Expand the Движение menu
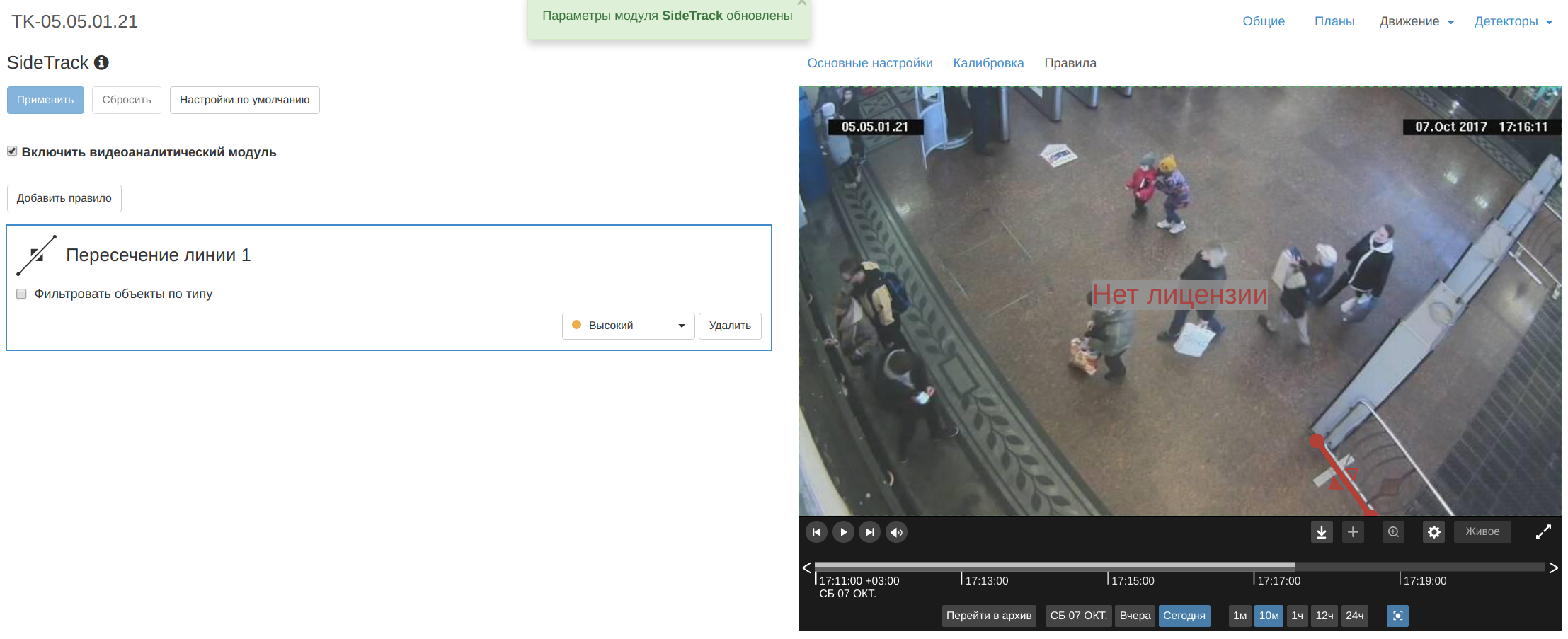The image size is (1568, 639). (1416, 21)
